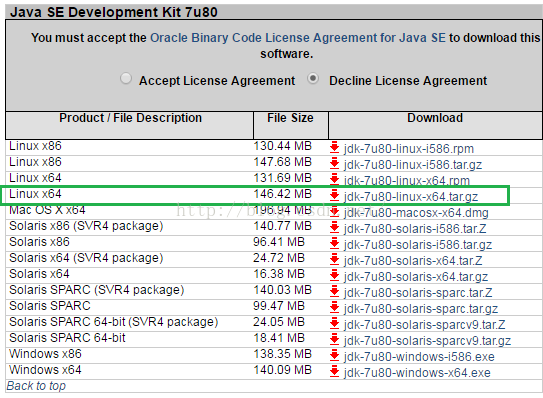Download jdk-7u80-linux-i586.tar.gz file link

coord(413,165)
